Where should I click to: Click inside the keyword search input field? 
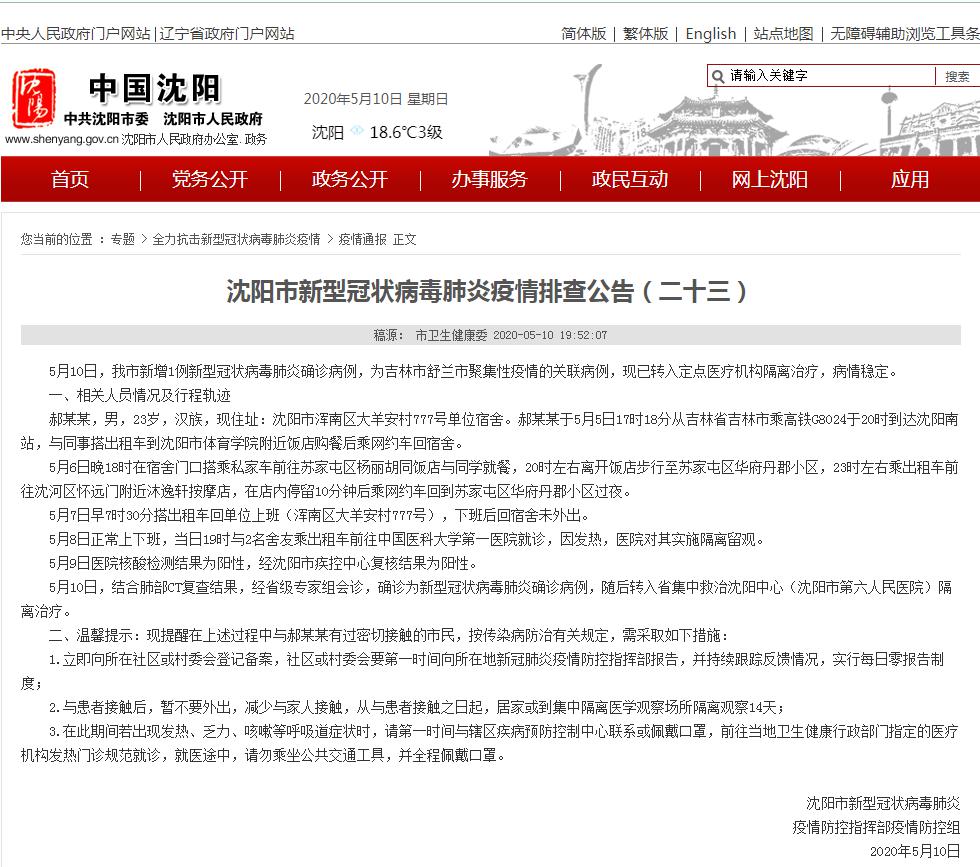(830, 75)
